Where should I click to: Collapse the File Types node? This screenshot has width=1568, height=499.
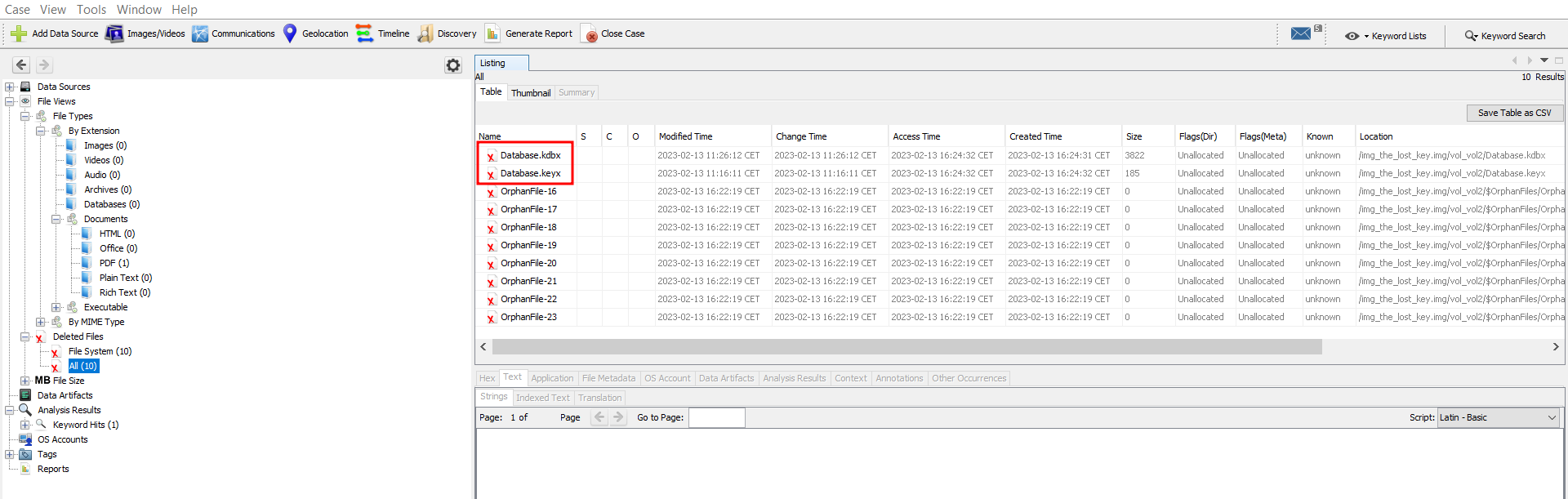click(x=25, y=116)
